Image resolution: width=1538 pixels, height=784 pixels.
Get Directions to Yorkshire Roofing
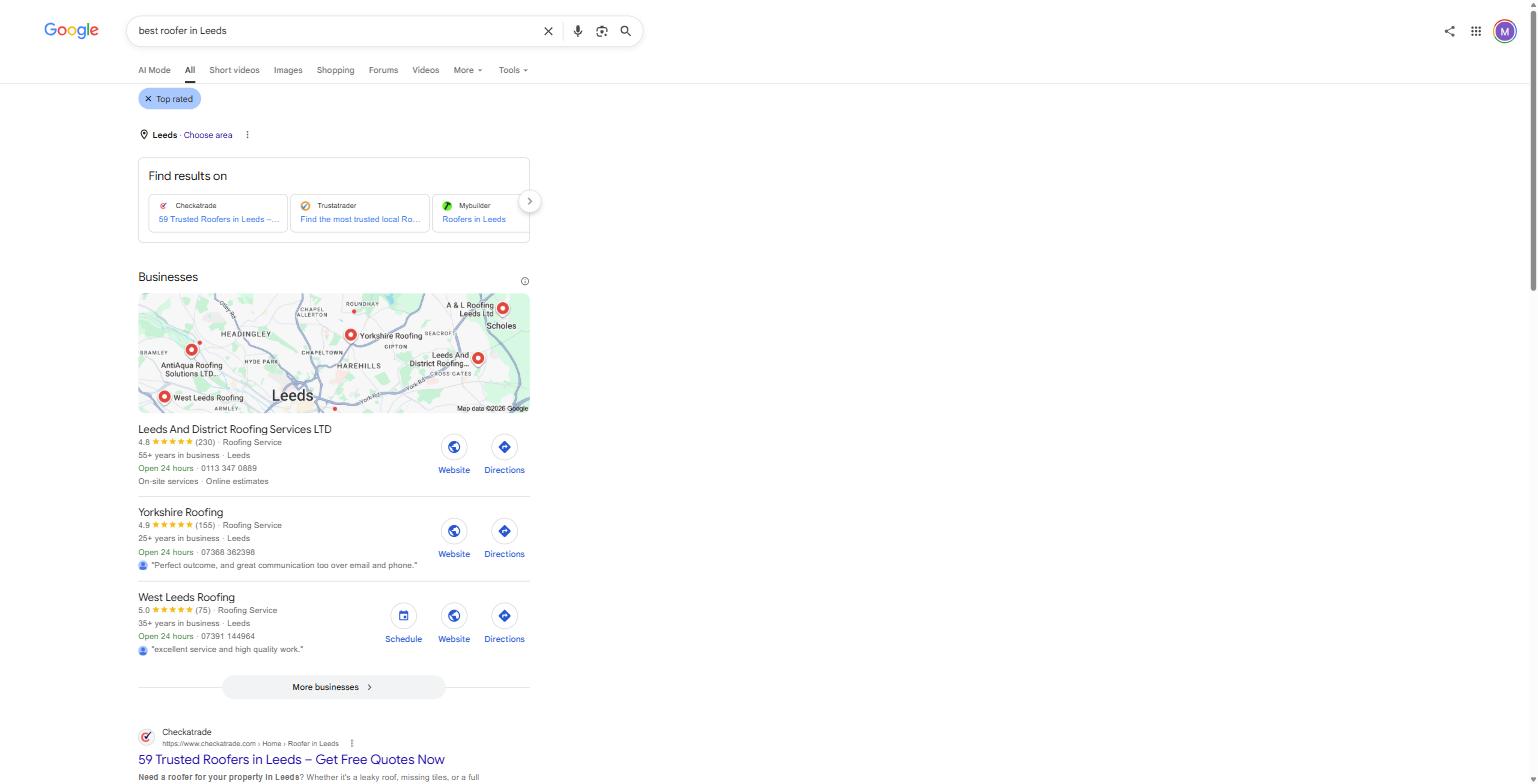pyautogui.click(x=504, y=539)
